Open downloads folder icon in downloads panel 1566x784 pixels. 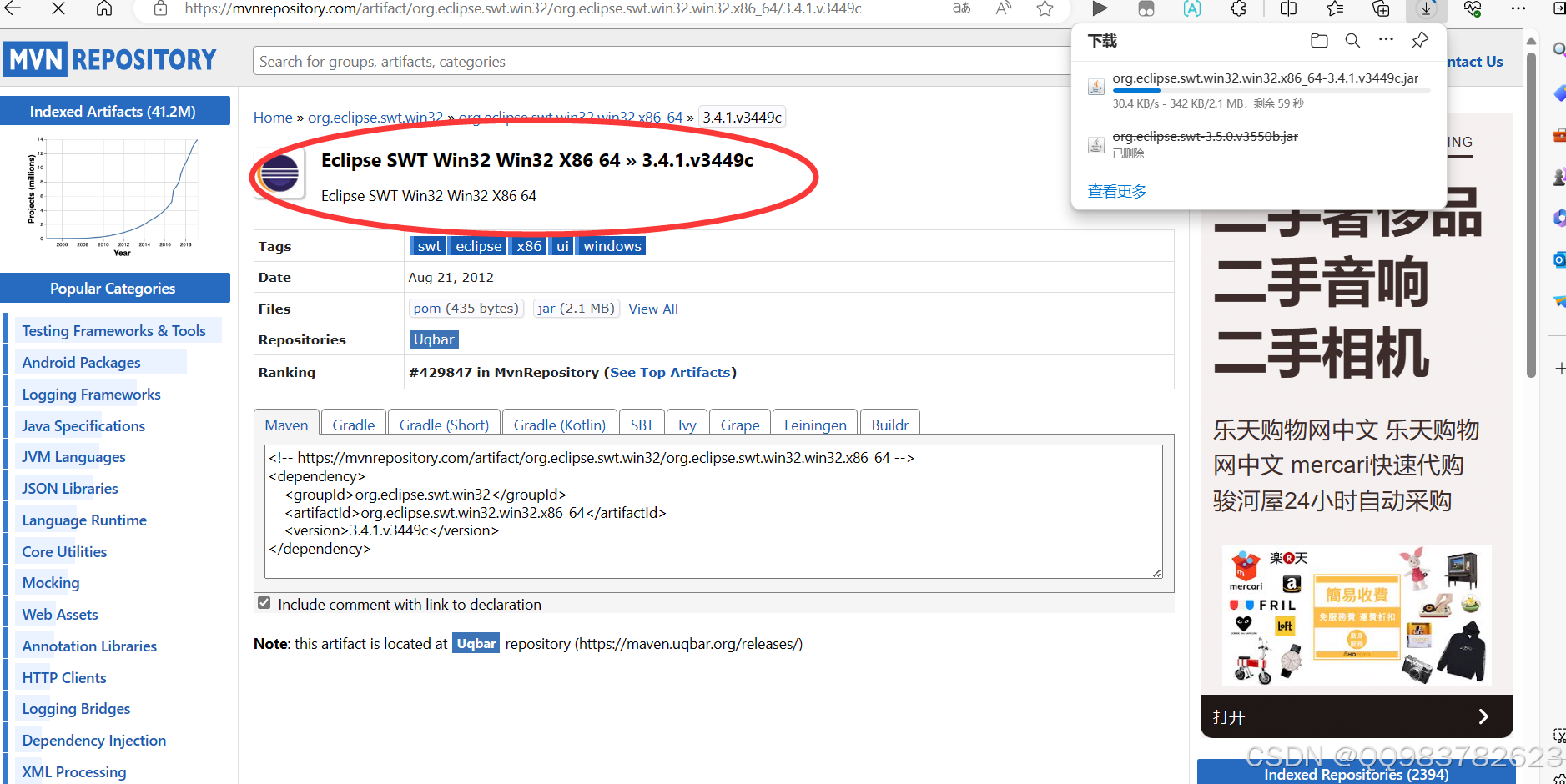[1319, 40]
